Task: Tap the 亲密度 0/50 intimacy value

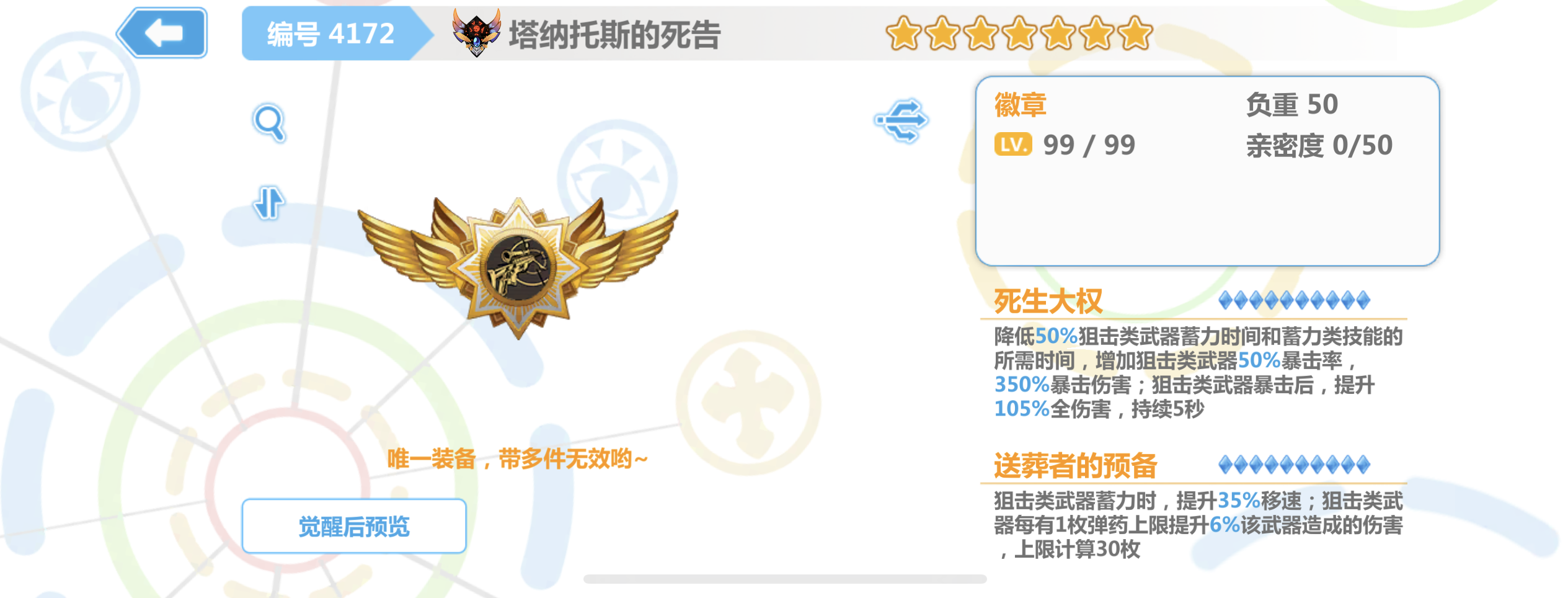Action: click(x=1319, y=146)
